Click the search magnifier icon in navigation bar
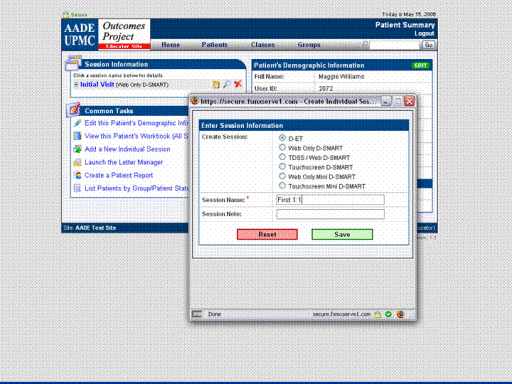The image size is (512, 384). click(x=365, y=44)
